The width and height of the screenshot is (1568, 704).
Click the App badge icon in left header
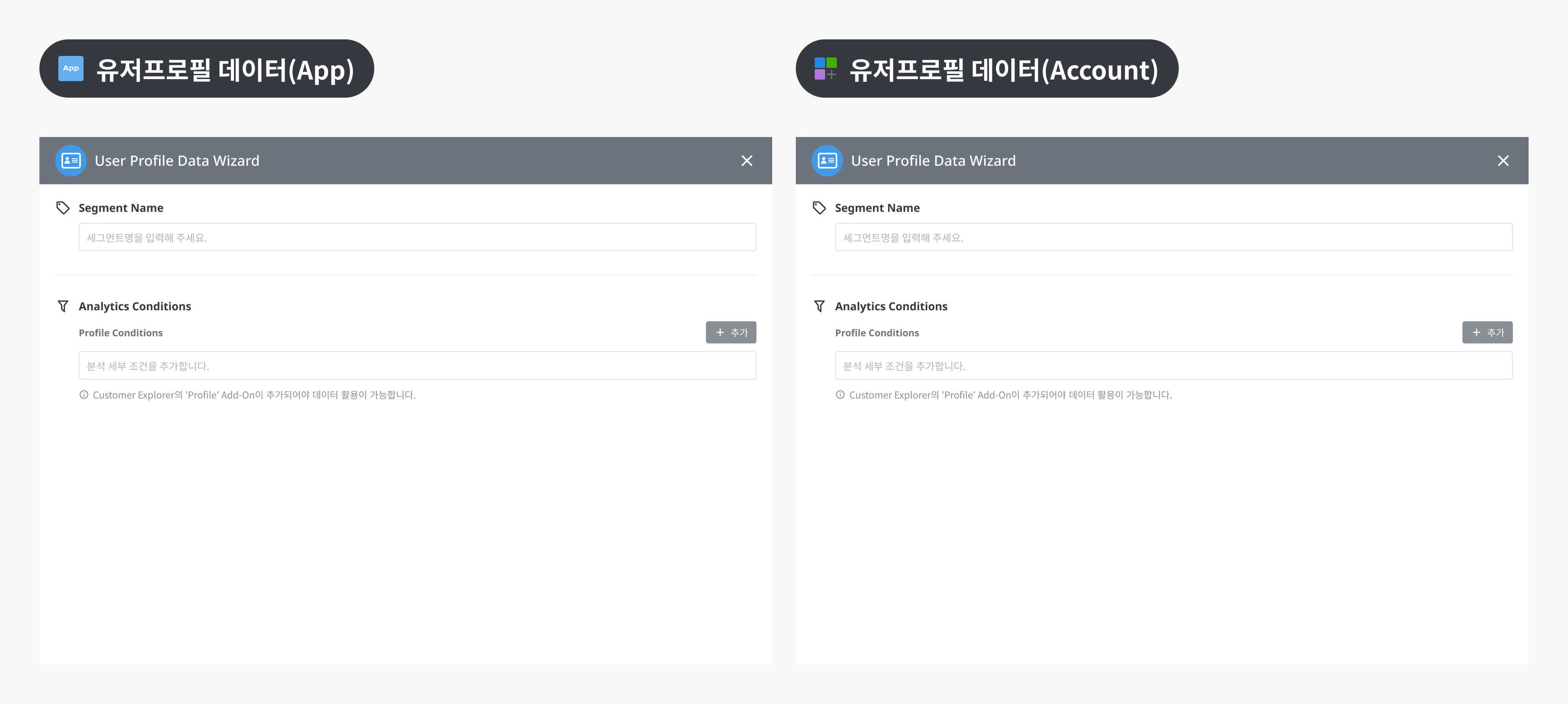[x=71, y=68]
